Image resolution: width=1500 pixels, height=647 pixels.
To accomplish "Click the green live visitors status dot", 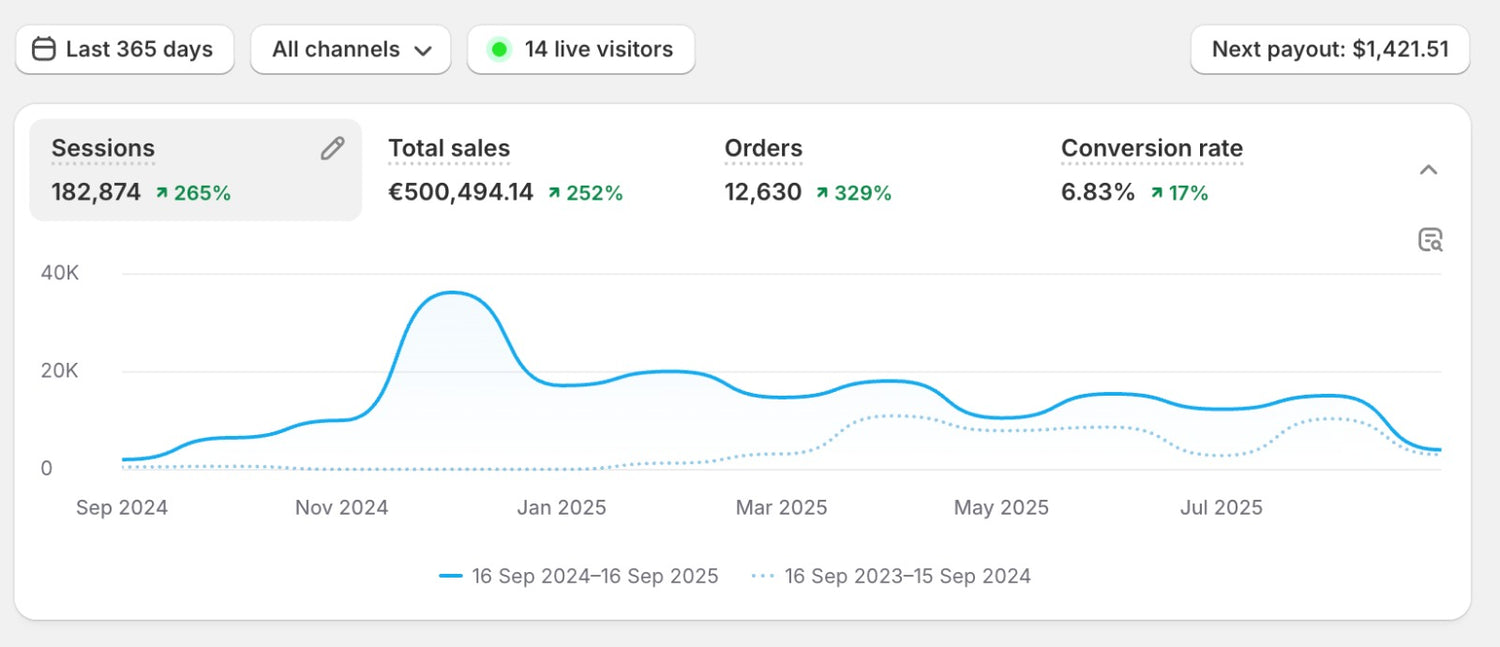I will click(499, 49).
